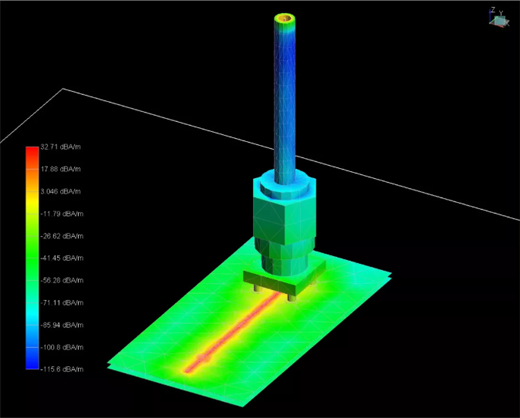Pick the yellow band of color scale
520x418 pixels.
click(32, 197)
